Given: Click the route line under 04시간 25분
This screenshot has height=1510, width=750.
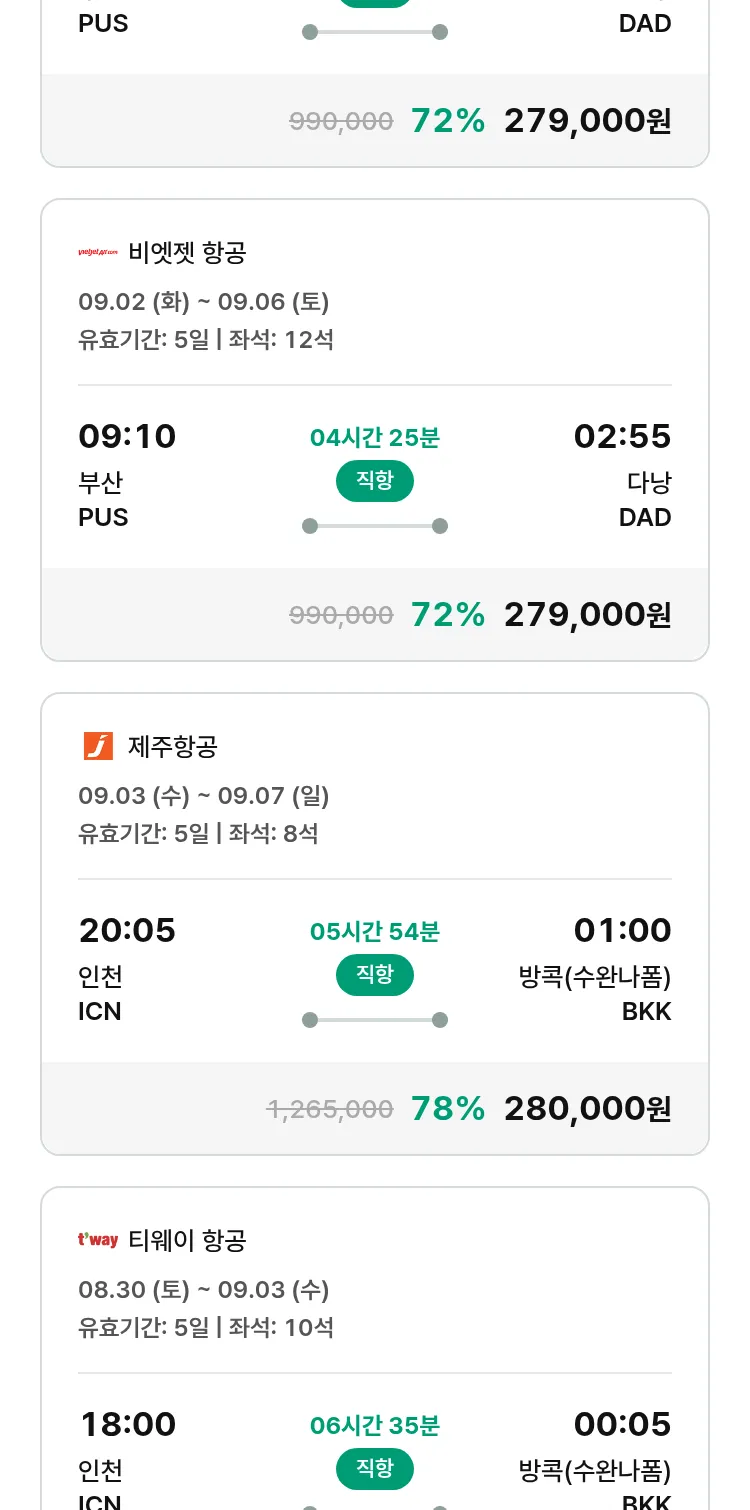Looking at the screenshot, I should (374, 526).
